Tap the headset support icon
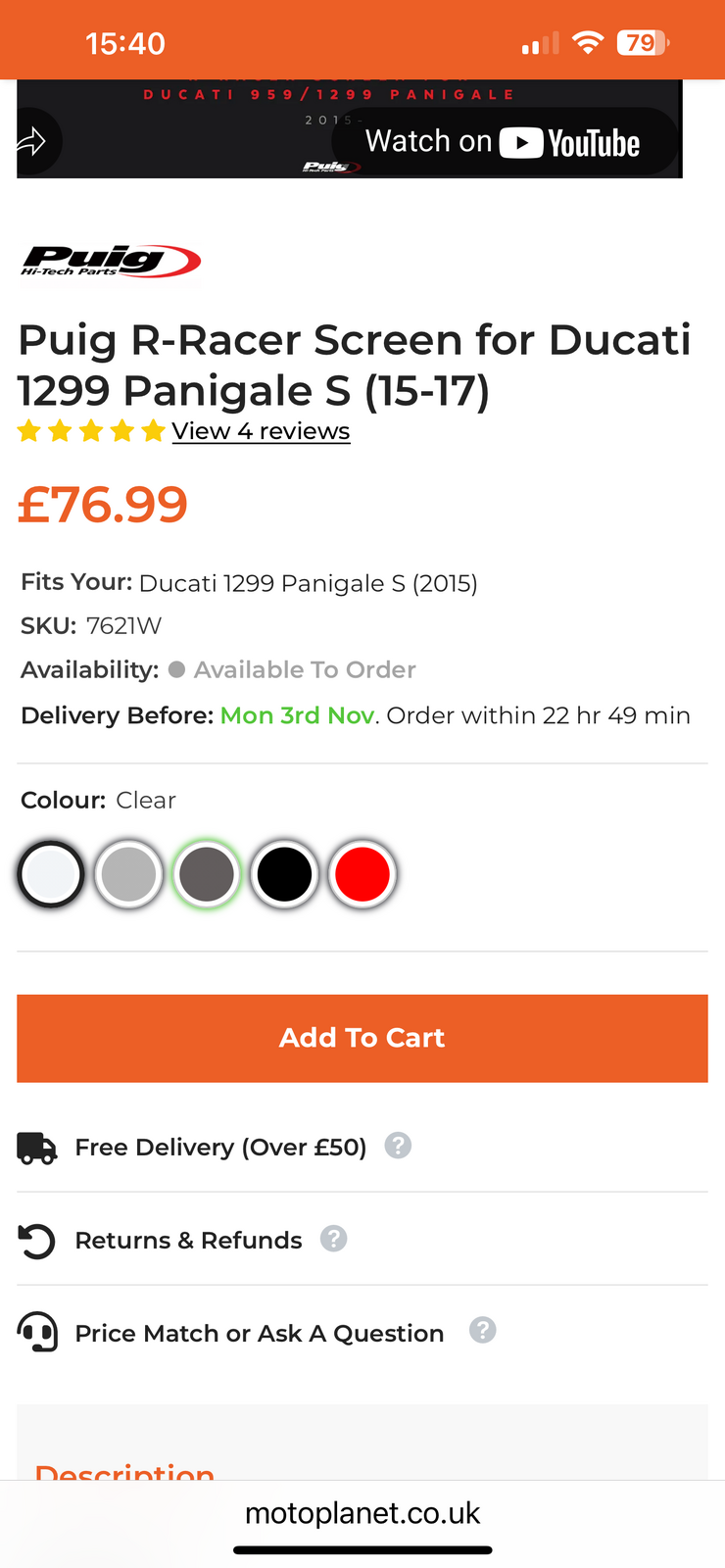Viewport: 725px width, 1568px height. pos(37,1333)
